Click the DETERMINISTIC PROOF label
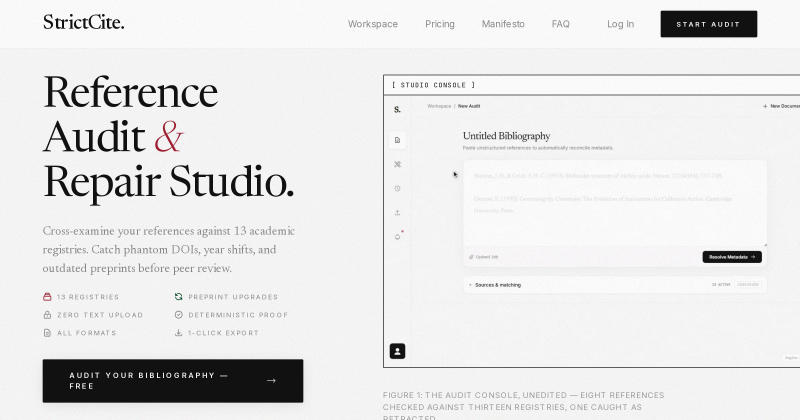This screenshot has height=420, width=800. coord(238,315)
